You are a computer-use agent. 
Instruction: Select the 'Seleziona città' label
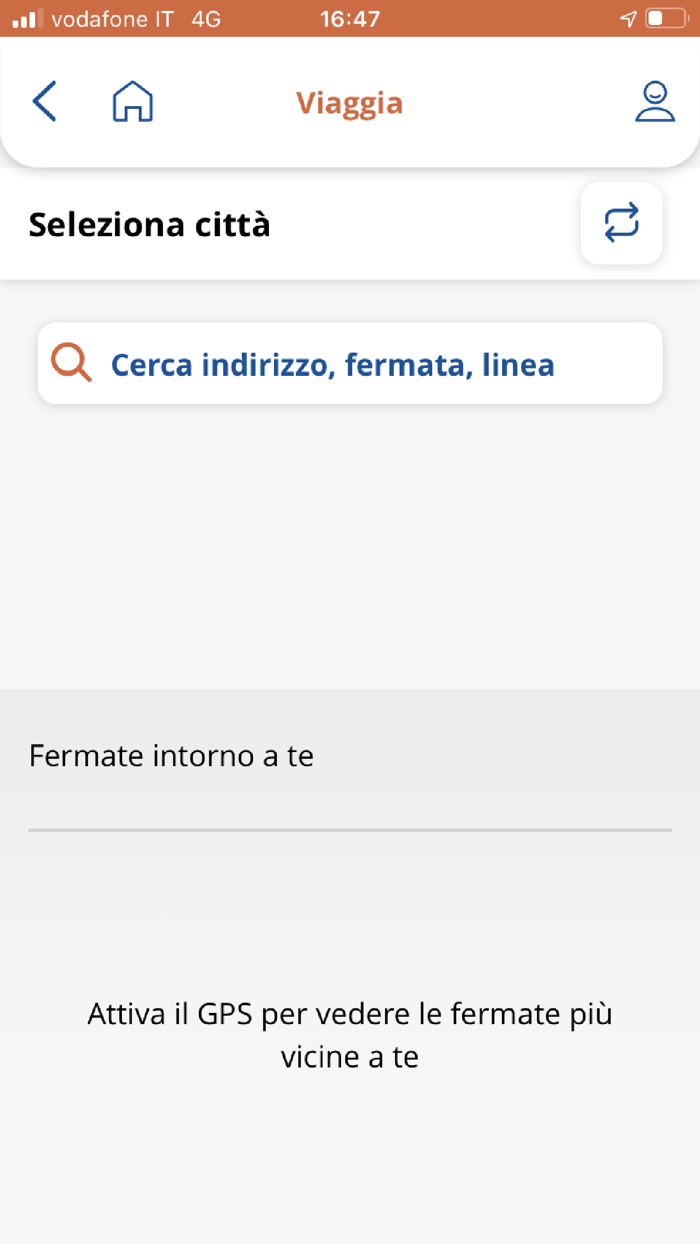point(150,225)
